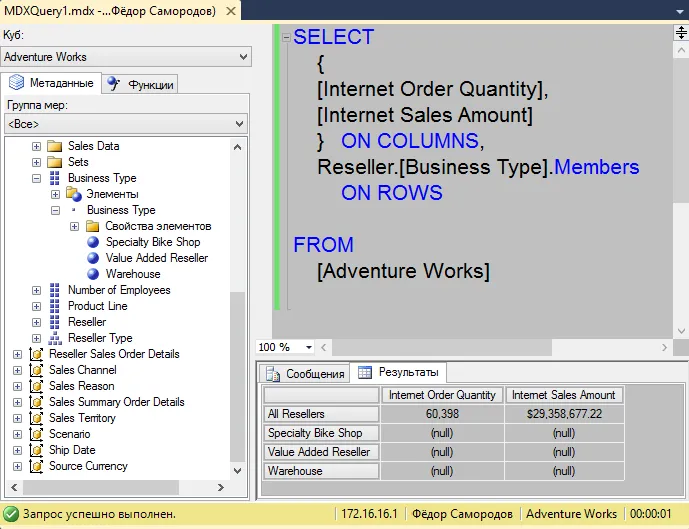Expand the Sales Data folder node
This screenshot has width=689, height=529.
click(x=36, y=146)
